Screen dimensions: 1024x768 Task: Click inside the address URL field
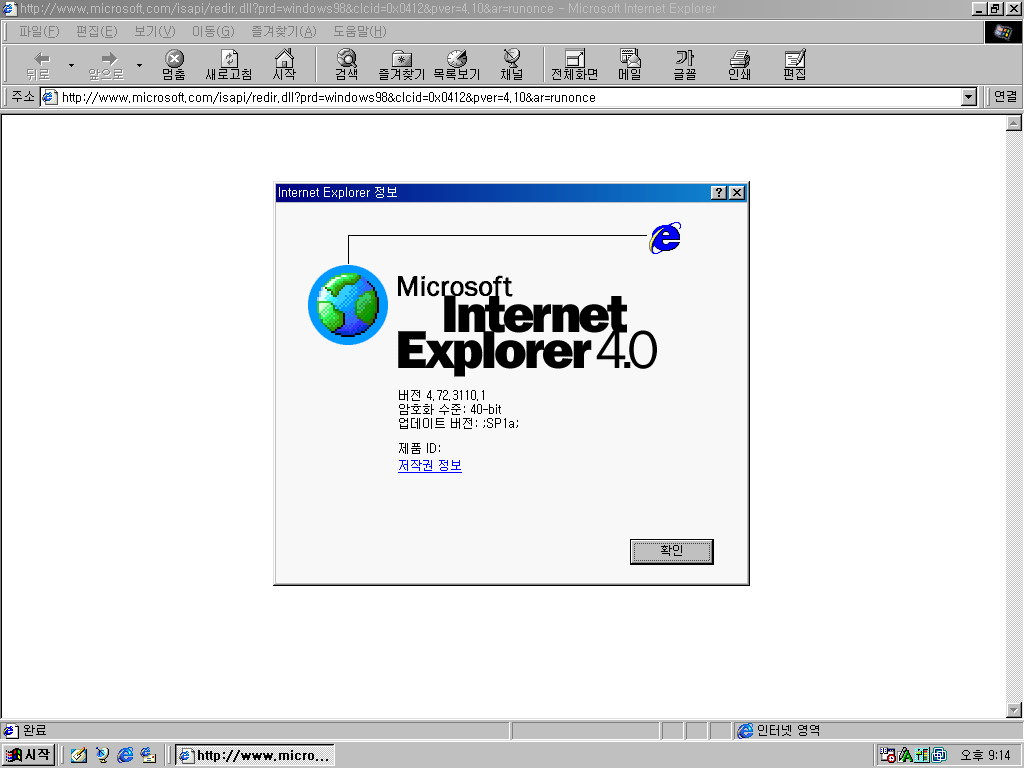(509, 97)
